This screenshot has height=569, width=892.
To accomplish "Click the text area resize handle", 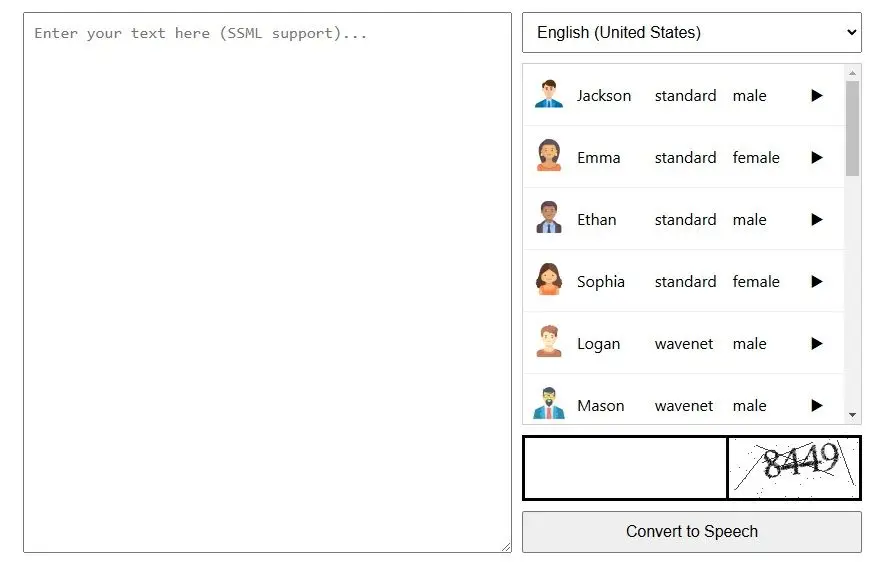I will pos(506,547).
